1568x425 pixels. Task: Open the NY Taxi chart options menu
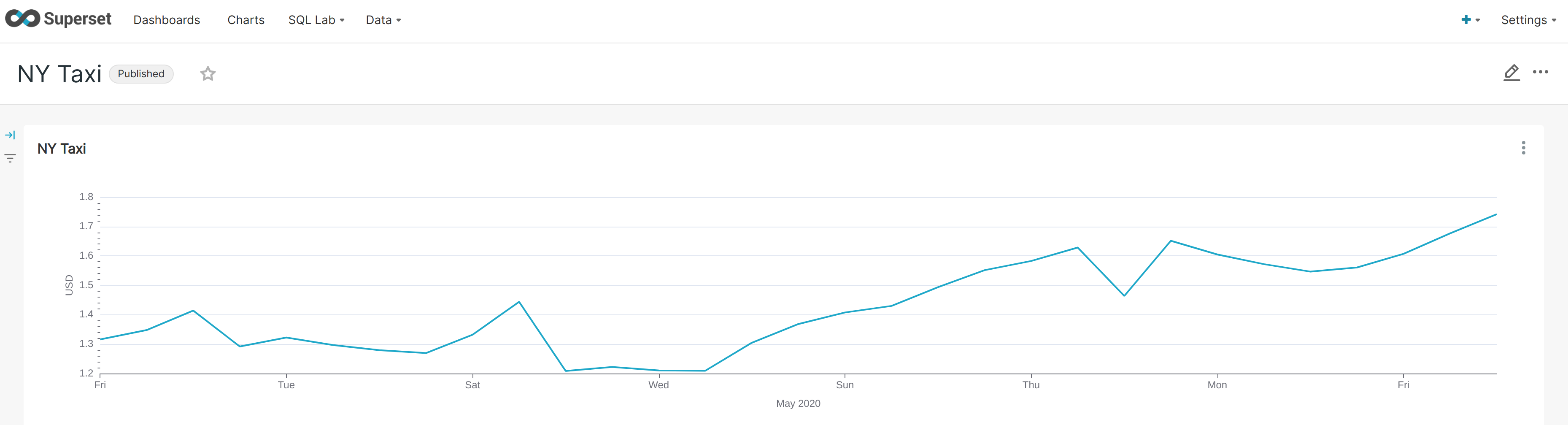tap(1523, 148)
